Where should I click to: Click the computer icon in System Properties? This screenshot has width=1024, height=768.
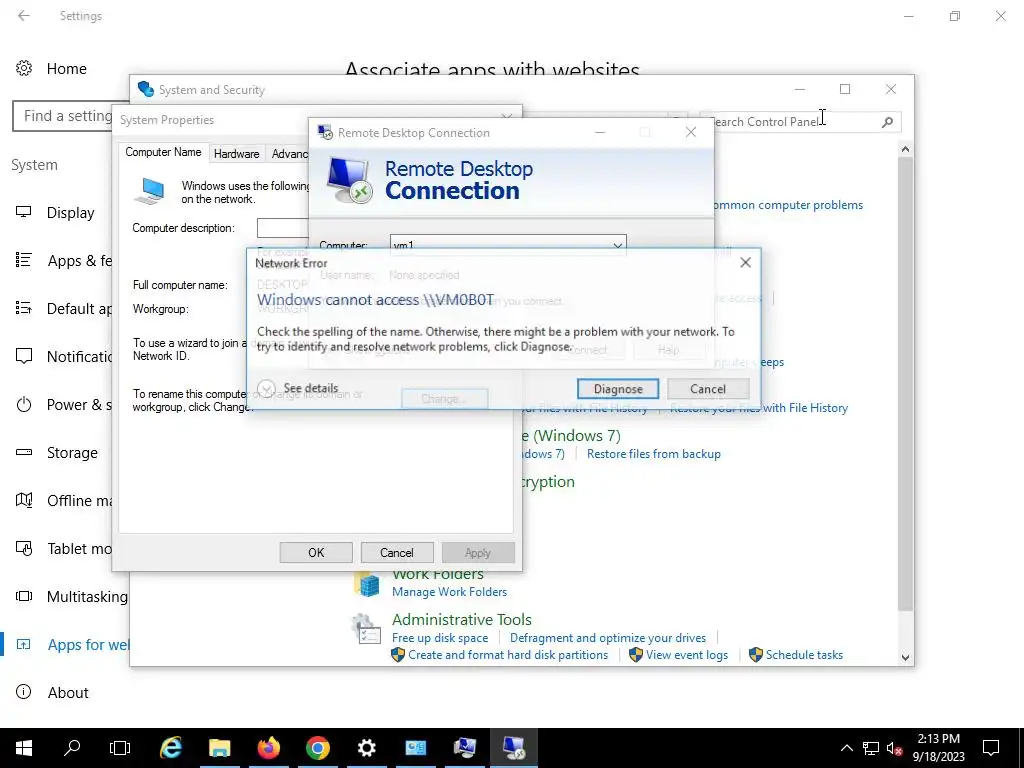click(x=150, y=191)
